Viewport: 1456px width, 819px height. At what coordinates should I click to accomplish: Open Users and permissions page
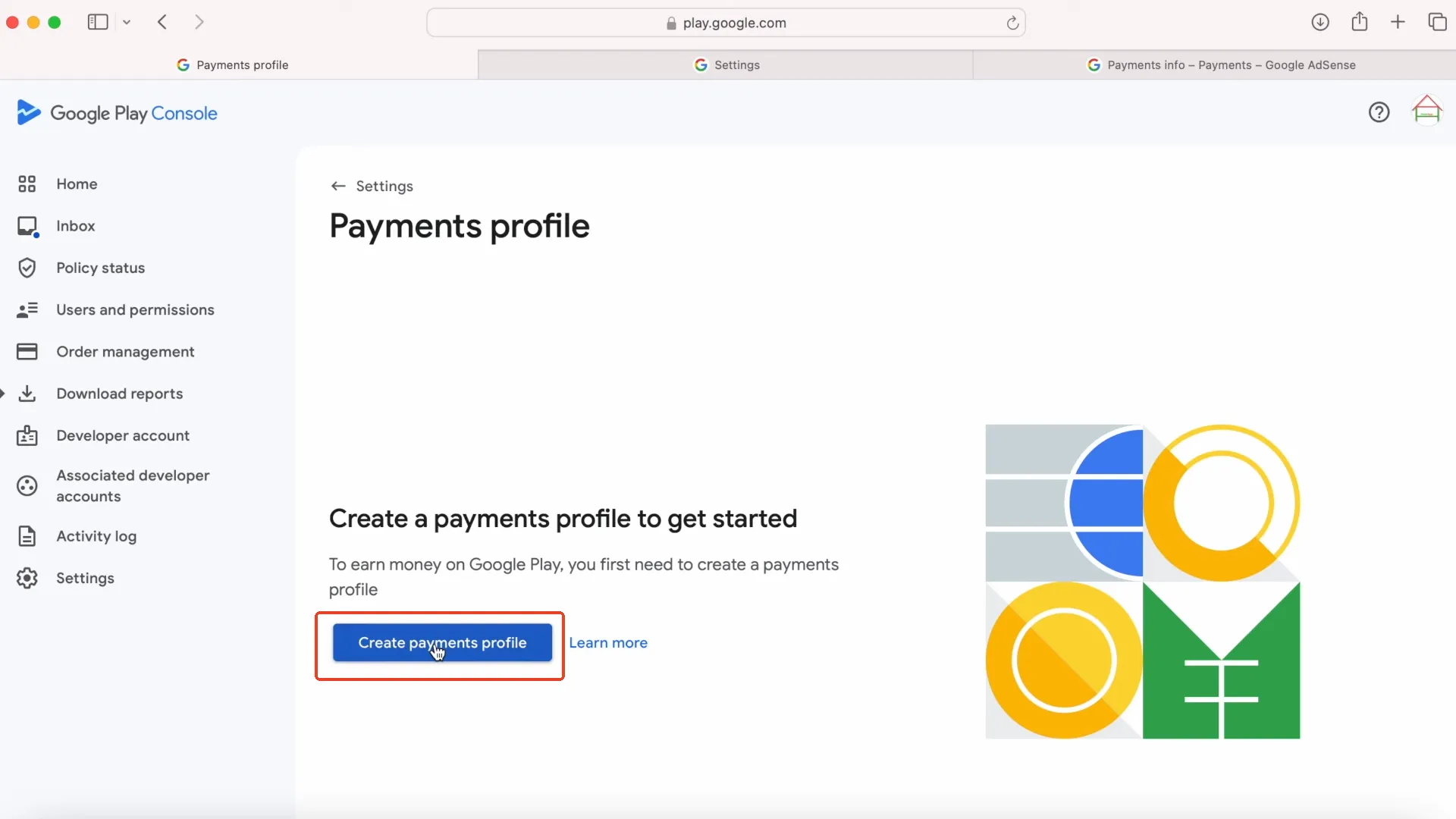(135, 310)
